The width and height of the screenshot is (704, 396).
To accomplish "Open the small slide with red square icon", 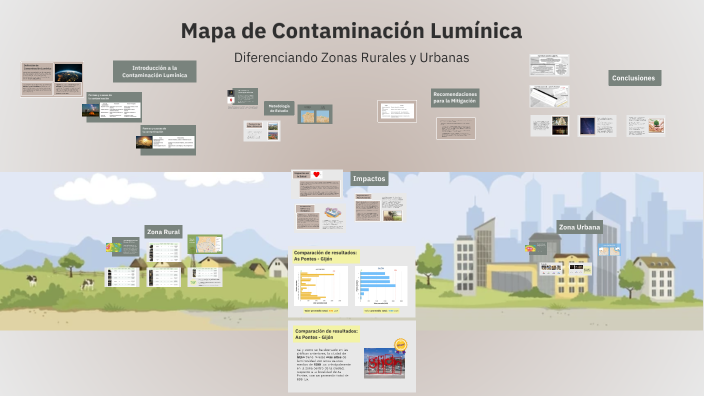I will click(242, 97).
